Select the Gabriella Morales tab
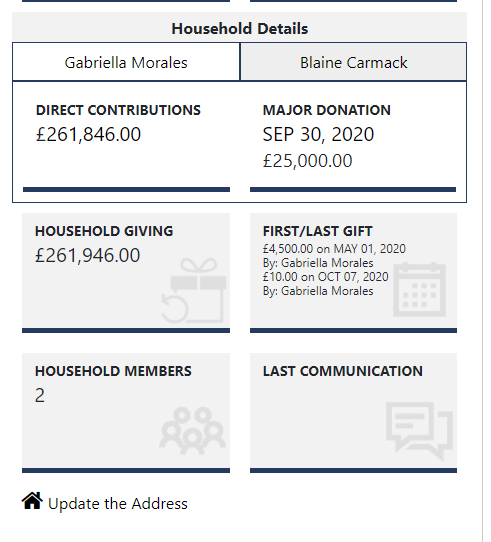This screenshot has height=542, width=491. 126,62
